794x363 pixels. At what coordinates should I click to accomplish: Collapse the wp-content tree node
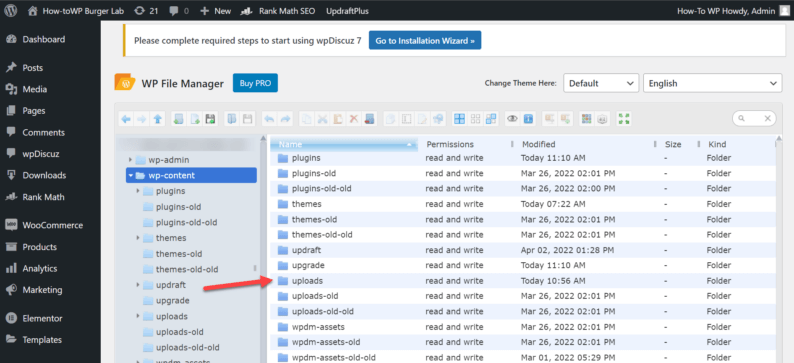131,176
